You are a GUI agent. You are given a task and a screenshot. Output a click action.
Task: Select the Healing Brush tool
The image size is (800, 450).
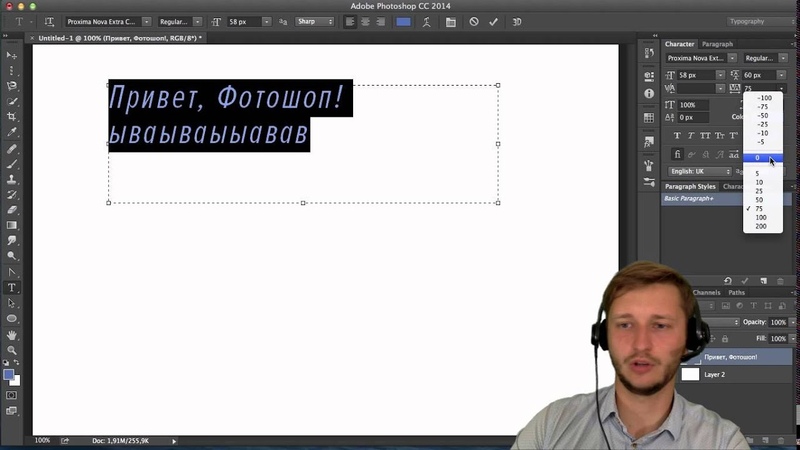(x=12, y=149)
